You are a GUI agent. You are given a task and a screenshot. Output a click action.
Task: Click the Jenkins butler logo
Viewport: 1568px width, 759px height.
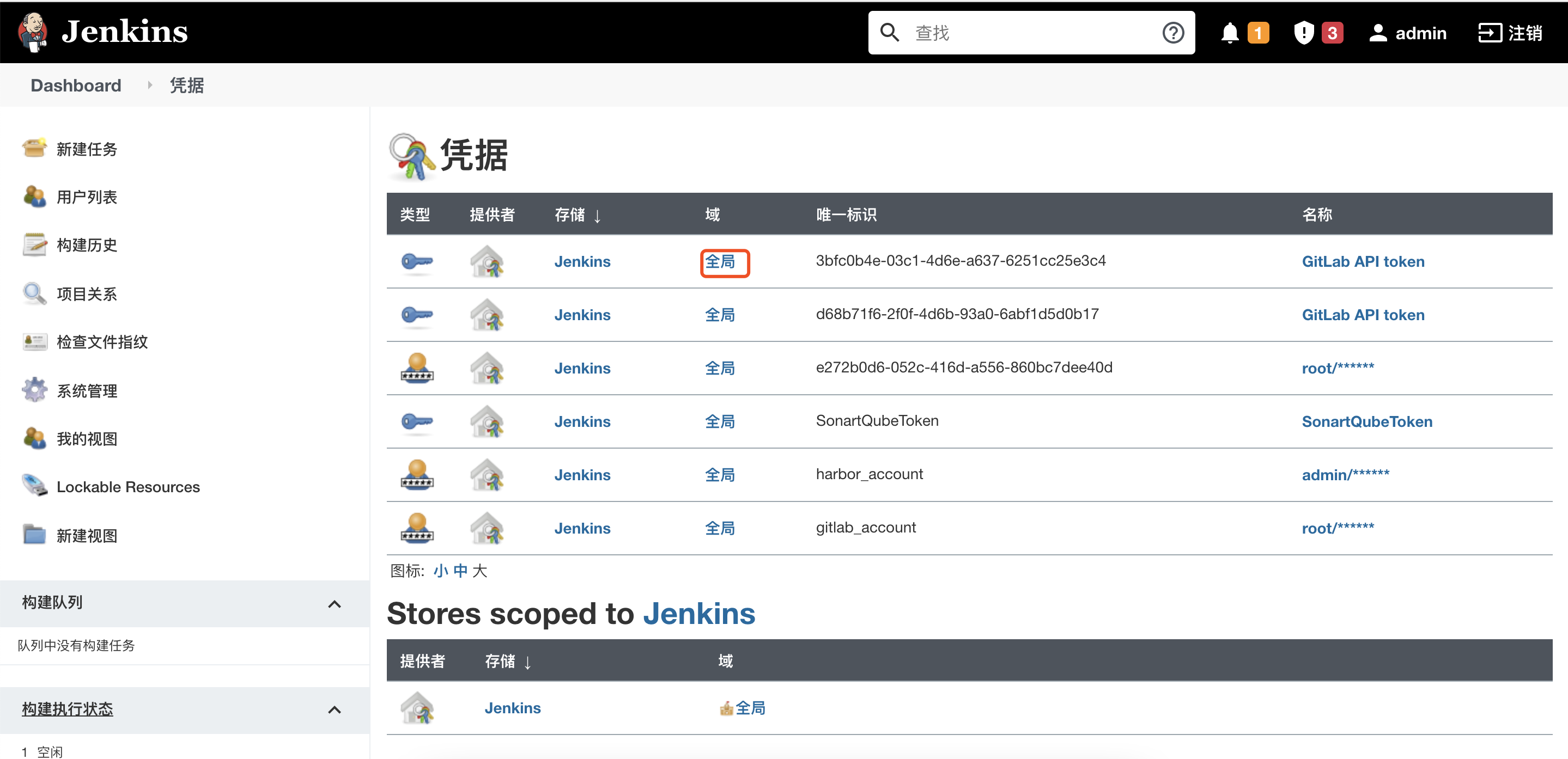(33, 32)
